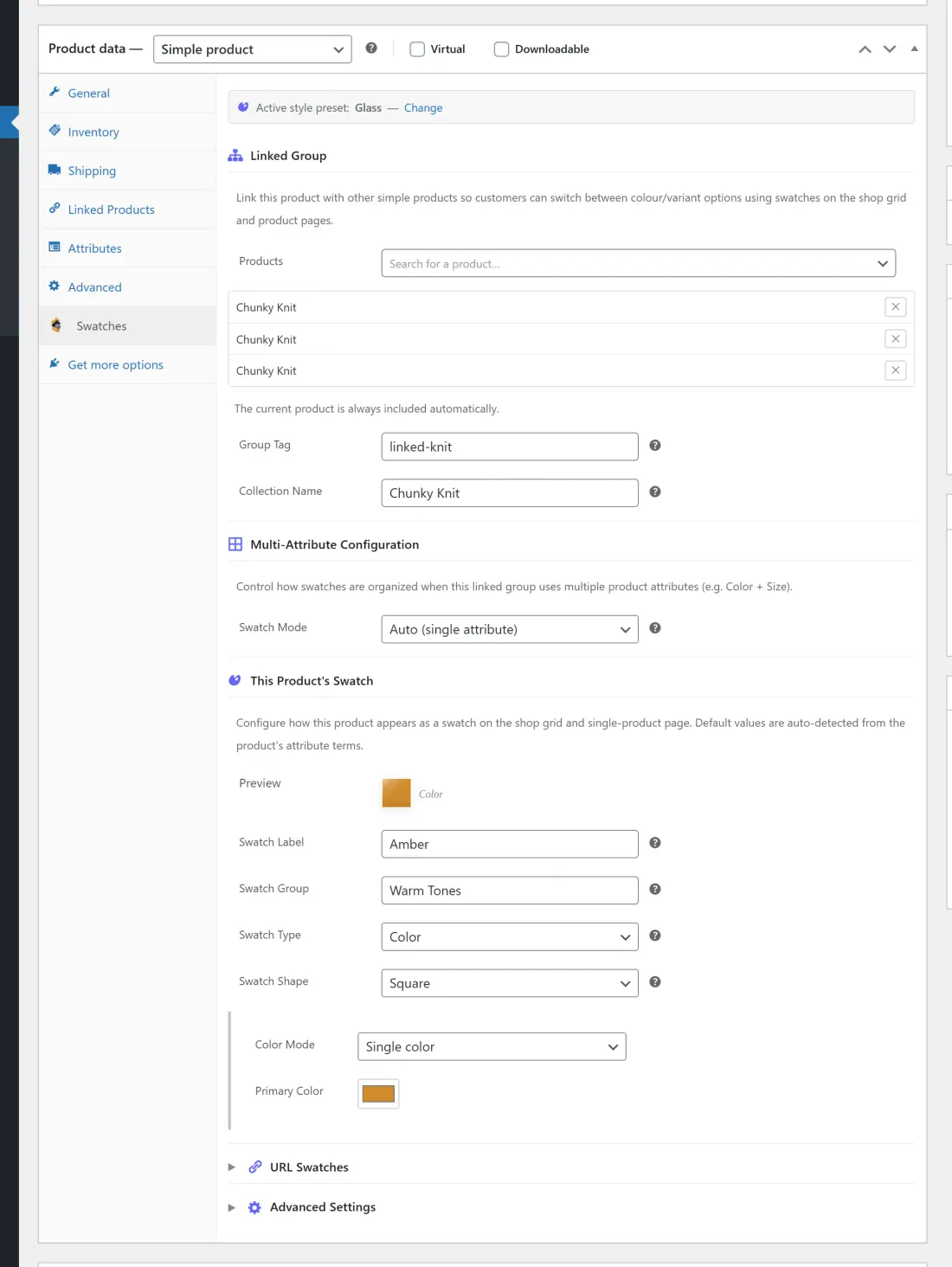
Task: Click the Group Tag input field
Action: click(510, 447)
